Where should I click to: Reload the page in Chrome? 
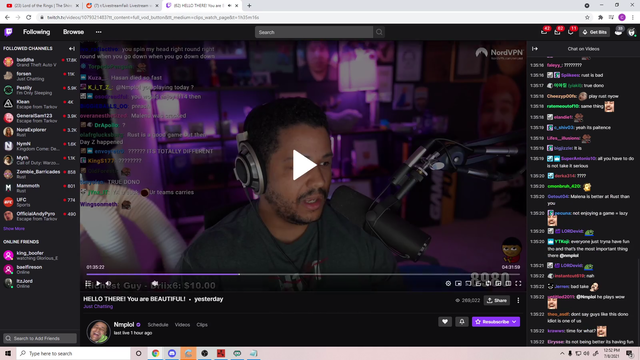(29, 18)
